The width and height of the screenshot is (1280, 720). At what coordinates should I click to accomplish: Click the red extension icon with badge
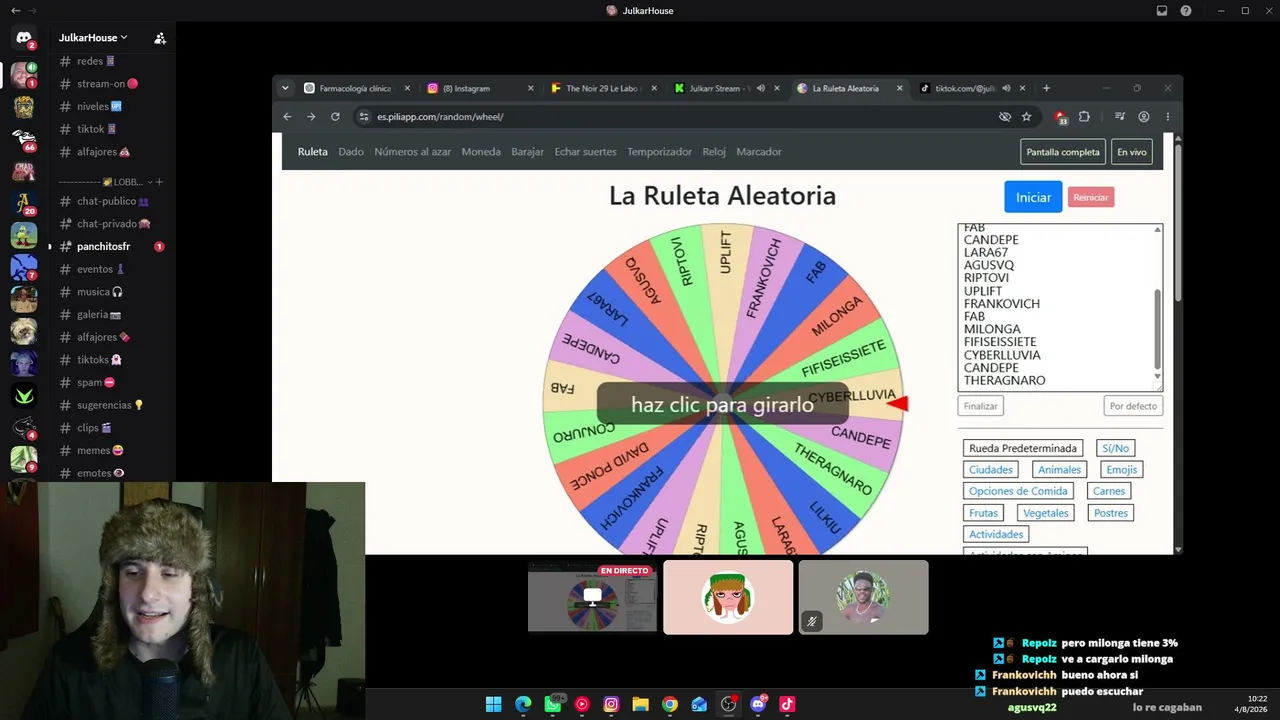coord(1060,117)
